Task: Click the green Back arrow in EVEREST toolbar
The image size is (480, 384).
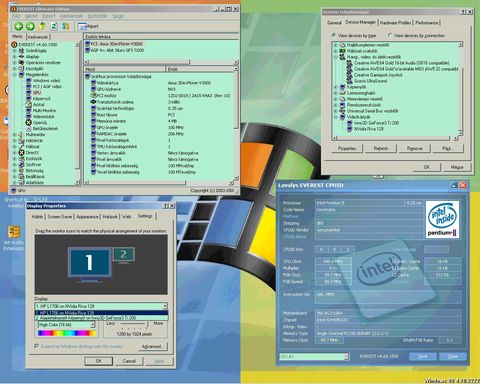Action: (19, 26)
